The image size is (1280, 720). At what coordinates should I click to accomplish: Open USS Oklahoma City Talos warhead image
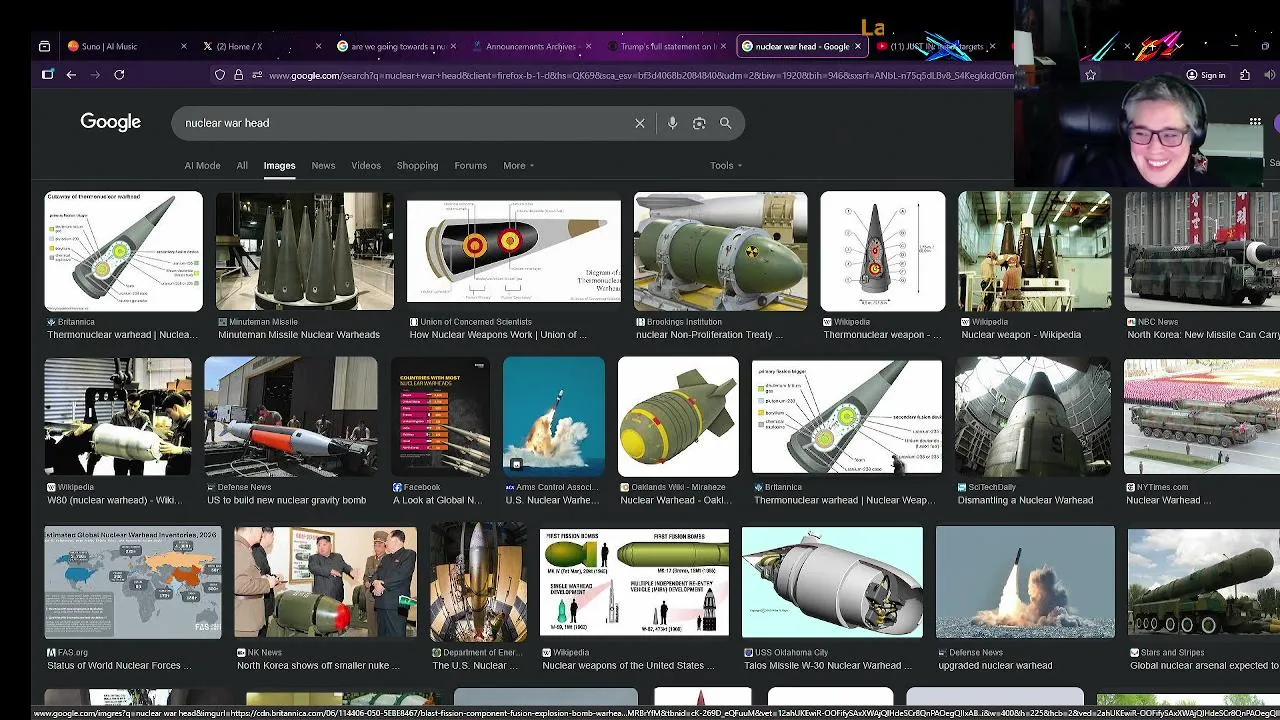(x=832, y=582)
